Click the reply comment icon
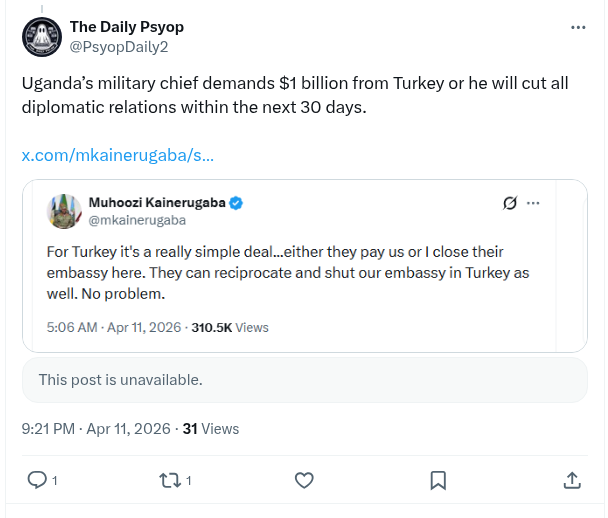The height and width of the screenshot is (518, 608). click(37, 480)
